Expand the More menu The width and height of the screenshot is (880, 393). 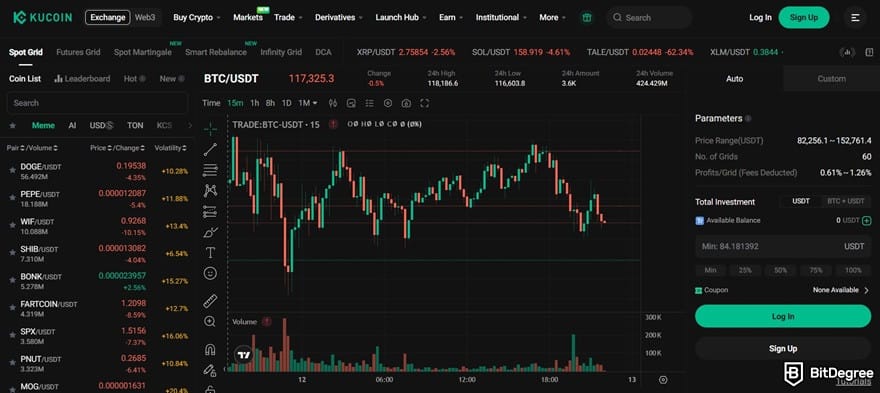pyautogui.click(x=552, y=17)
